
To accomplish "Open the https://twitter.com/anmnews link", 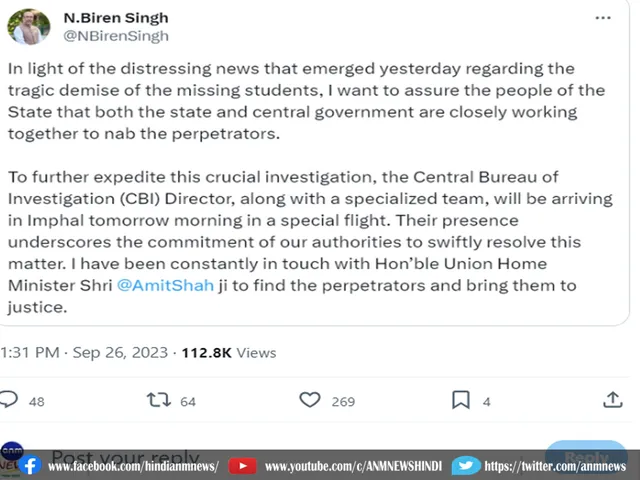I will tap(555, 467).
